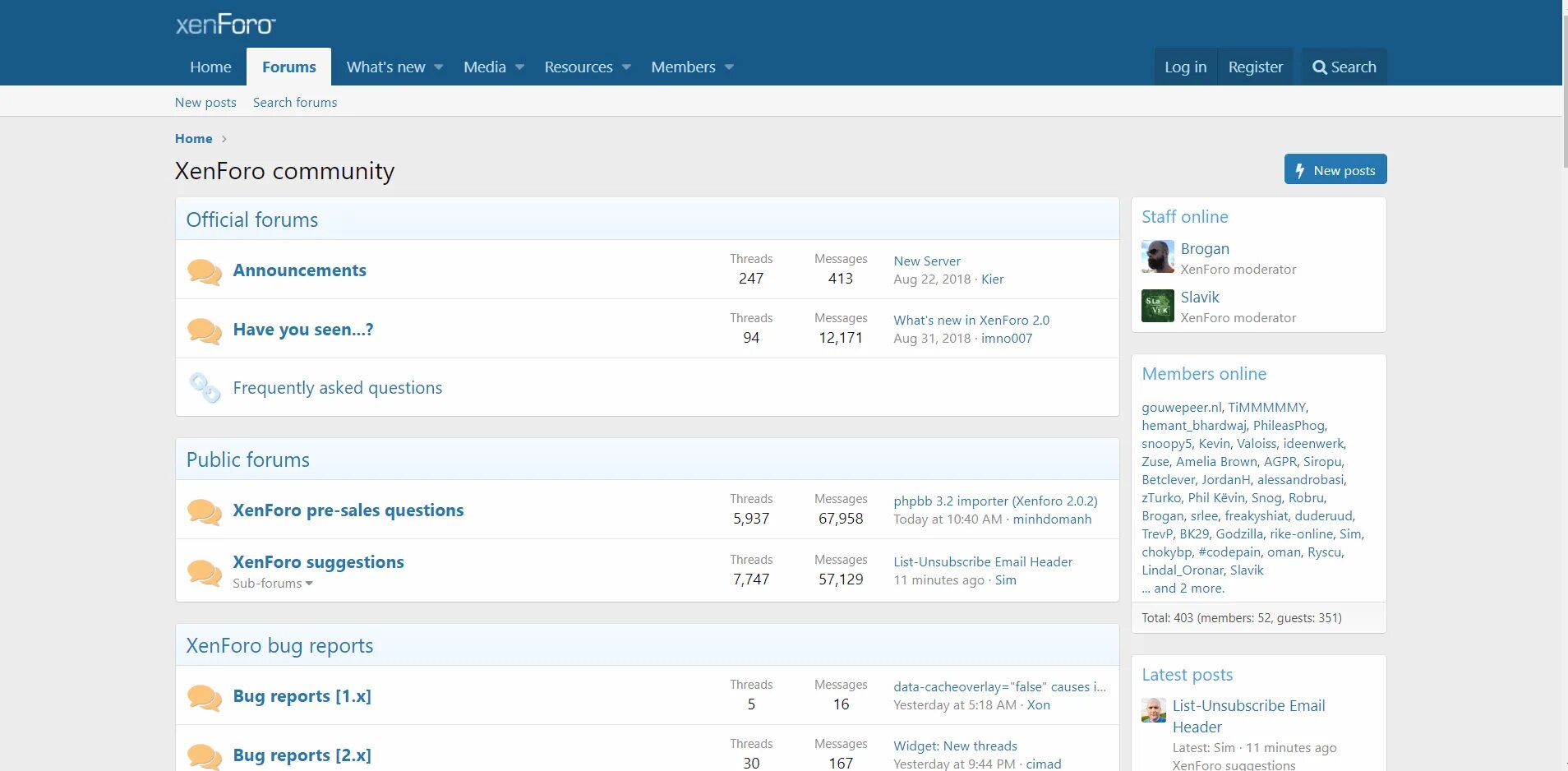This screenshot has height=771, width=1568.
Task: Expand the What's new dropdown arrow
Action: coord(439,67)
